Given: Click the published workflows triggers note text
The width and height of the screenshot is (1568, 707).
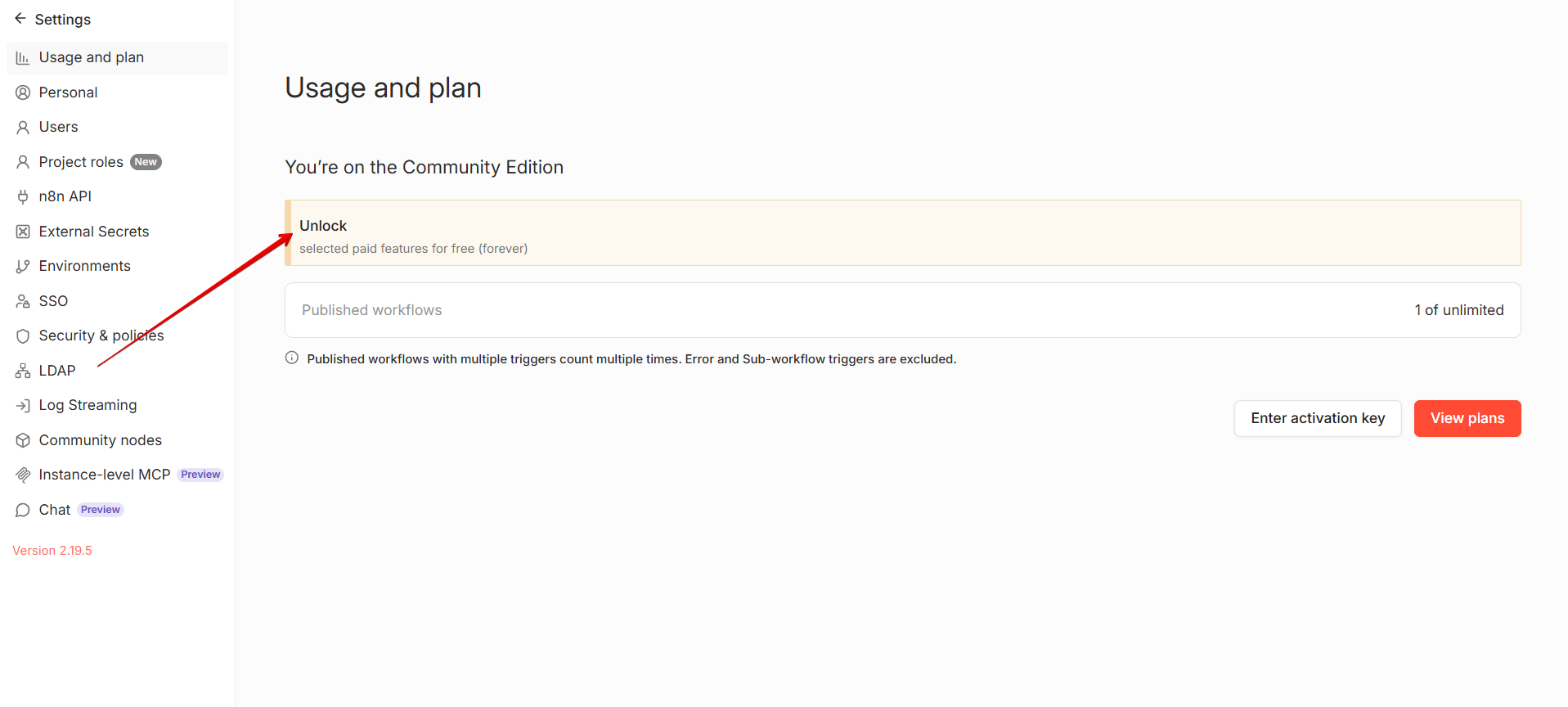Looking at the screenshot, I should point(631,359).
